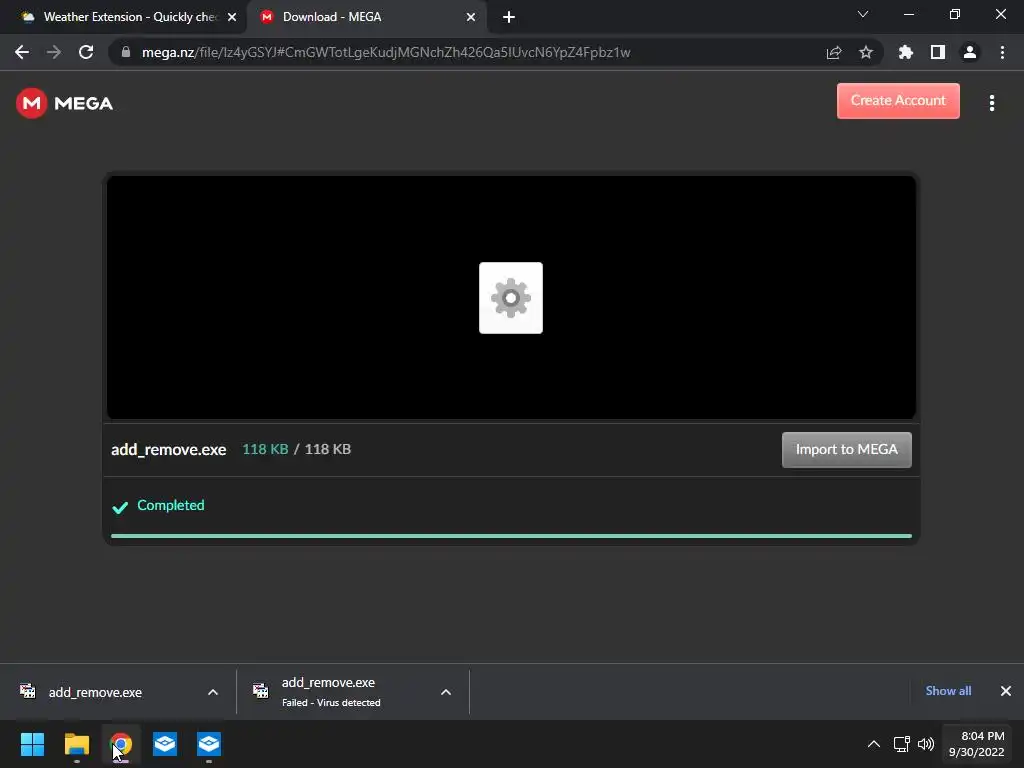Screen dimensions: 1024x768
Task: Click Failed - Virus detected text
Action: coord(331,703)
